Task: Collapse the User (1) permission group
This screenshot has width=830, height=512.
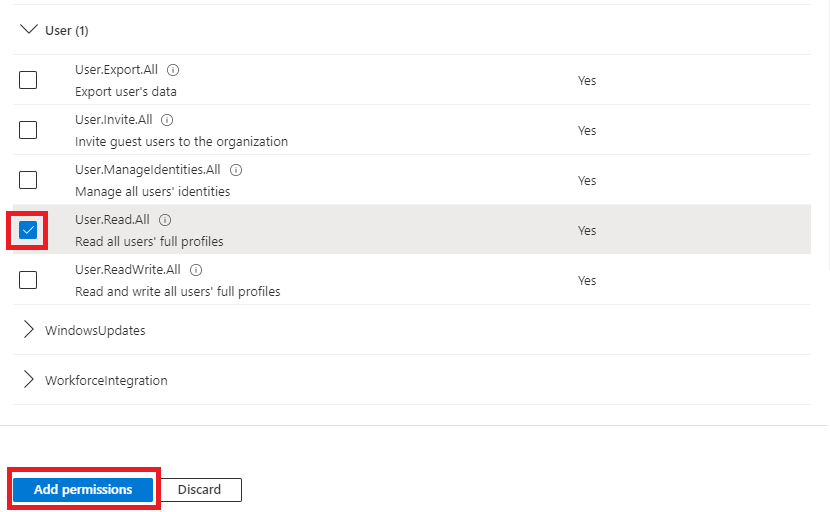Action: (x=29, y=30)
